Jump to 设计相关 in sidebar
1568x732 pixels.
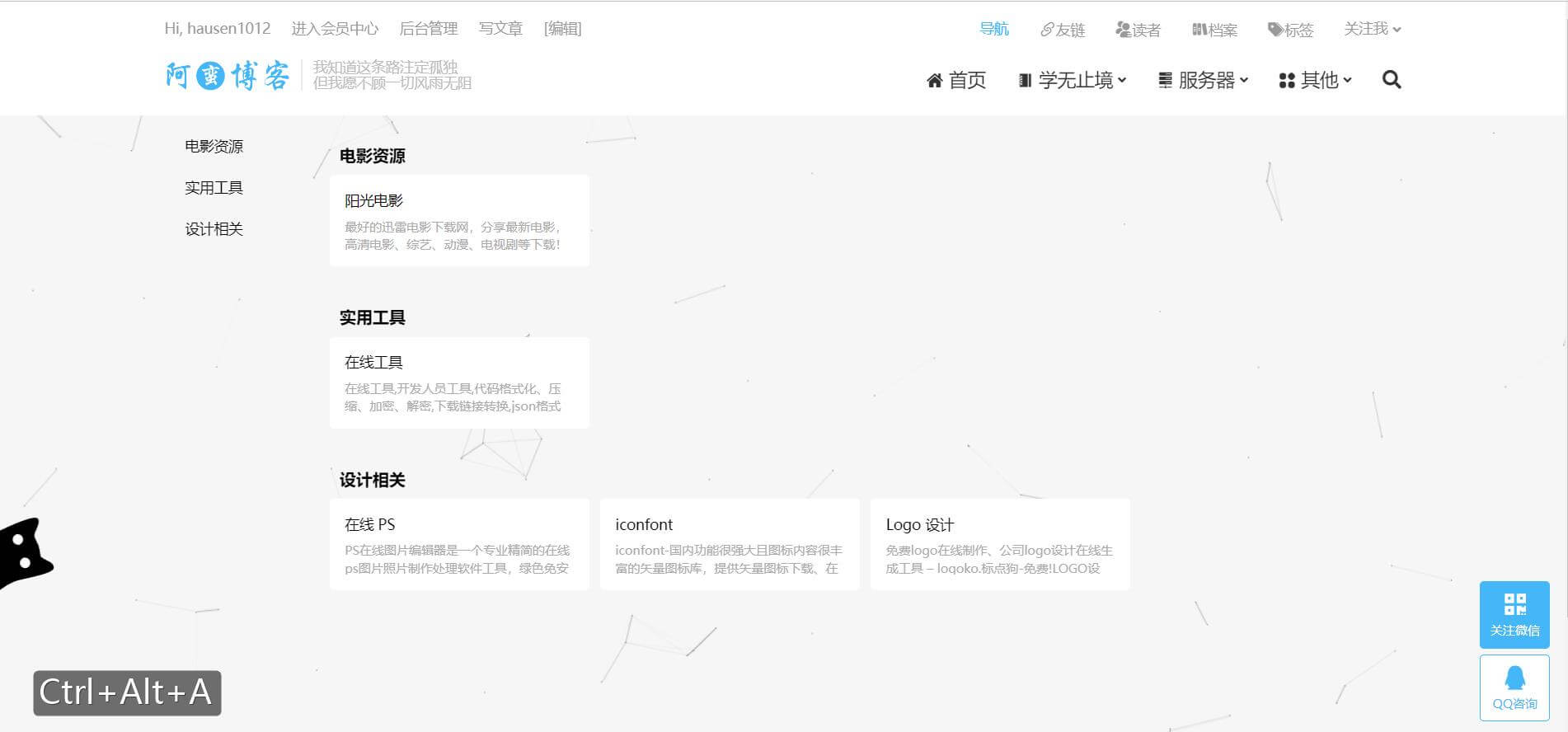[x=214, y=229]
